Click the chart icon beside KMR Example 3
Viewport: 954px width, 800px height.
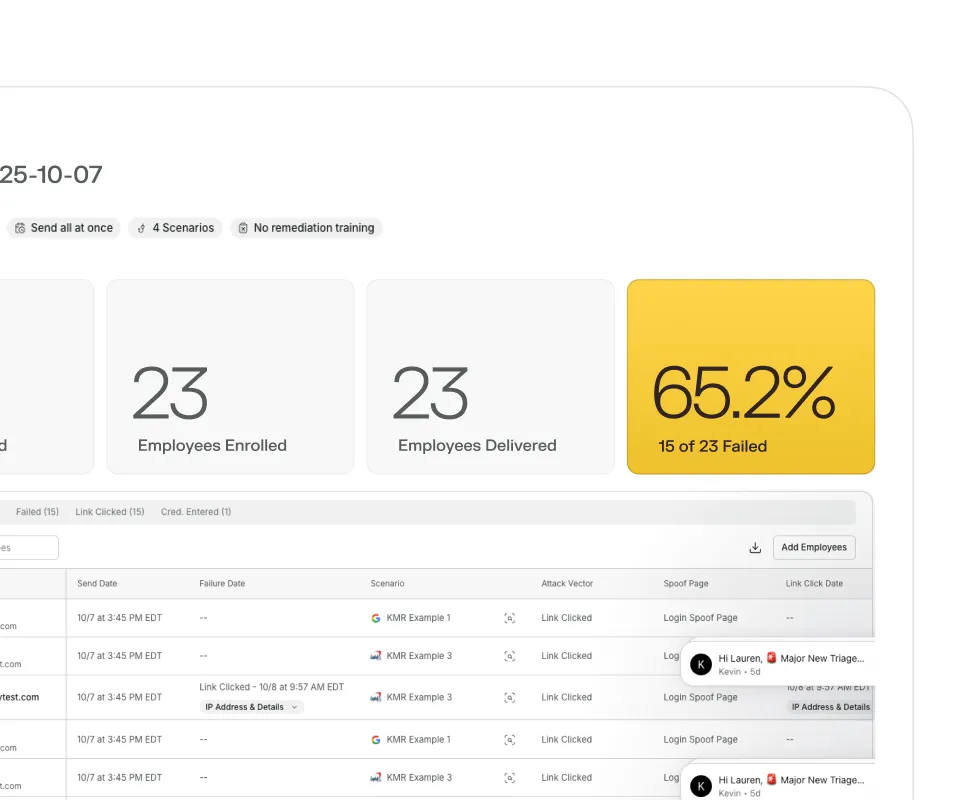(x=374, y=656)
